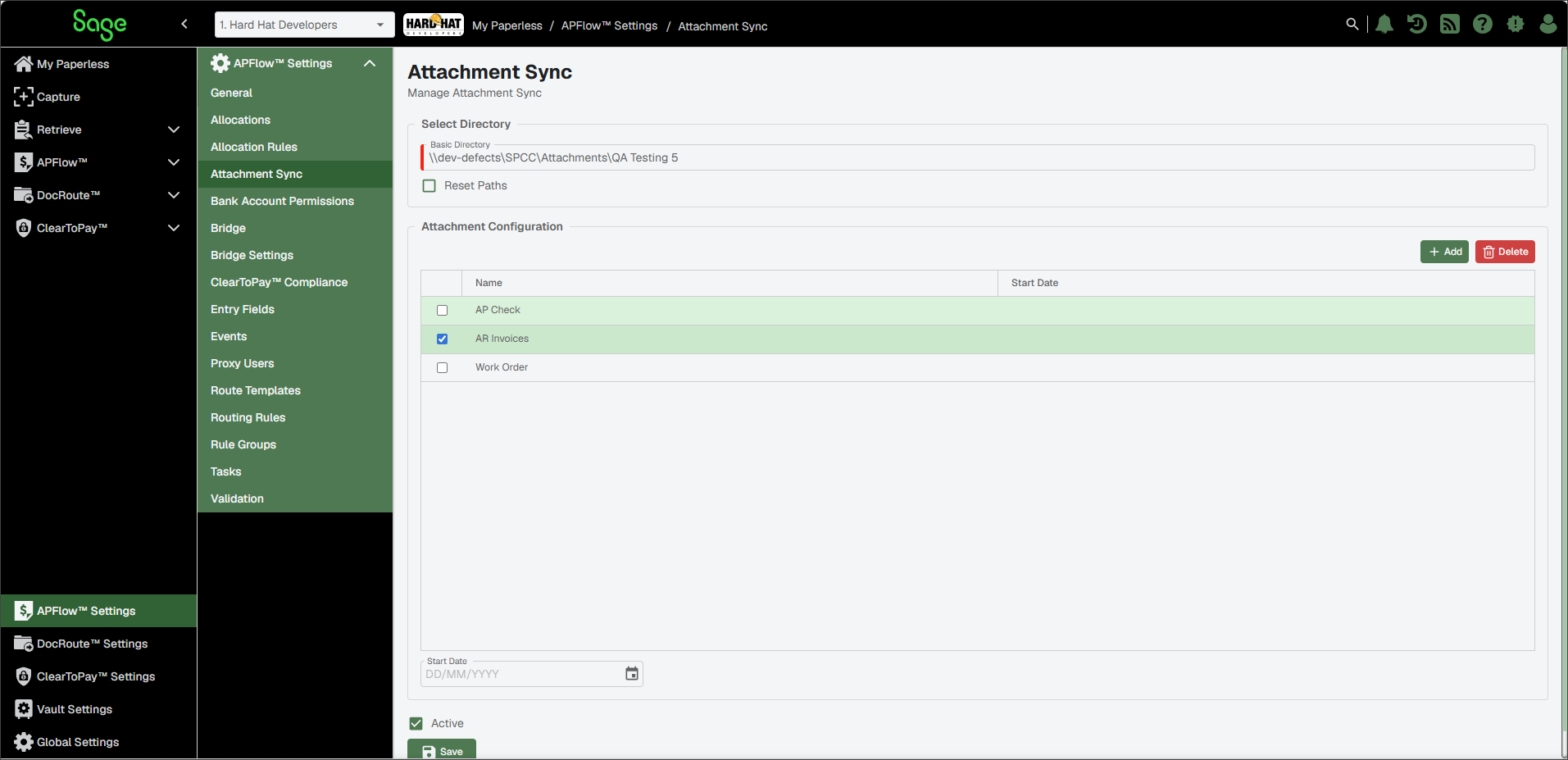
Task: Open General settings
Action: pyautogui.click(x=295, y=93)
